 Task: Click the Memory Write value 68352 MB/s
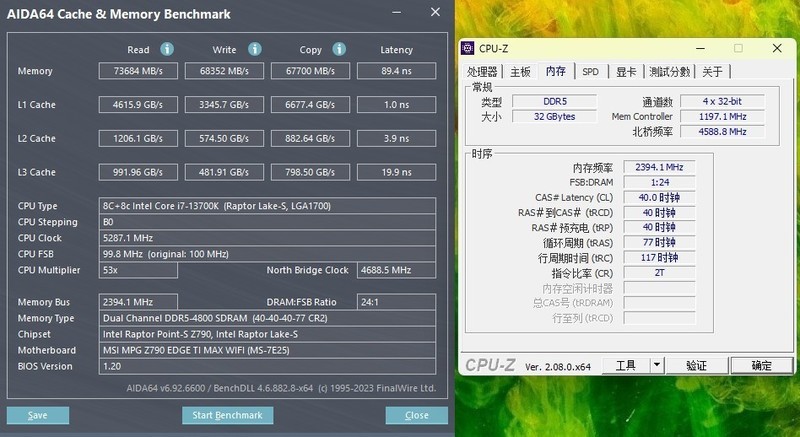tap(224, 71)
